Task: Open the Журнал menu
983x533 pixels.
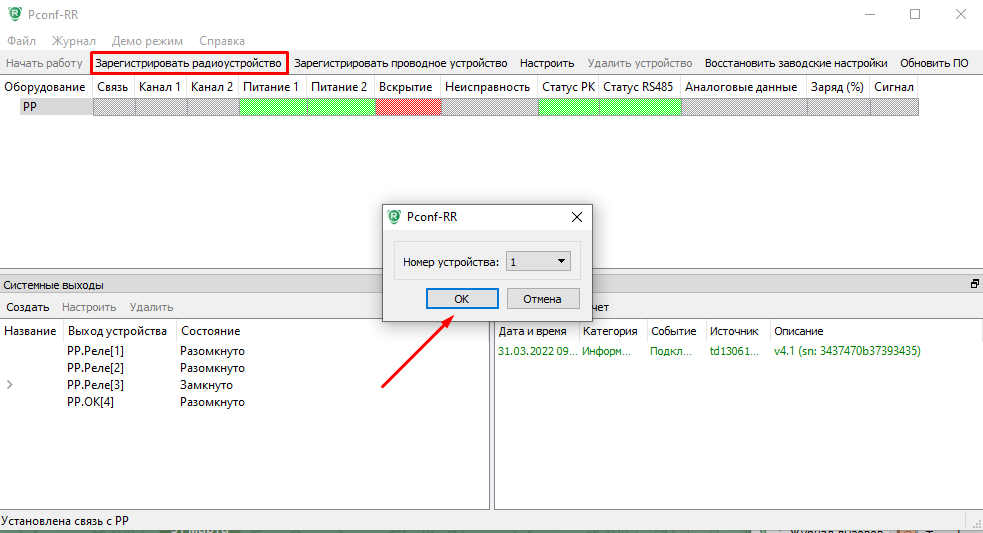Action: coord(74,41)
